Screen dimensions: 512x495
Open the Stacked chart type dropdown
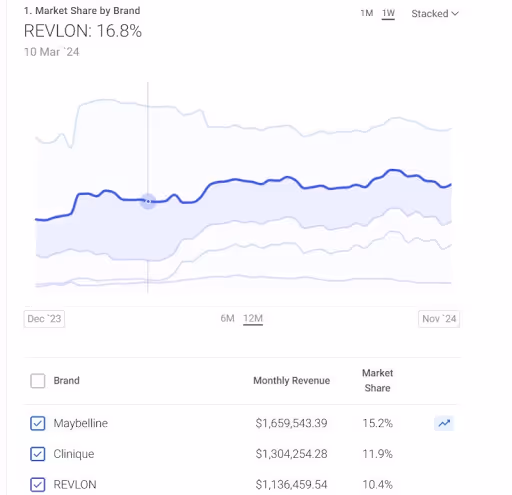[x=435, y=14]
